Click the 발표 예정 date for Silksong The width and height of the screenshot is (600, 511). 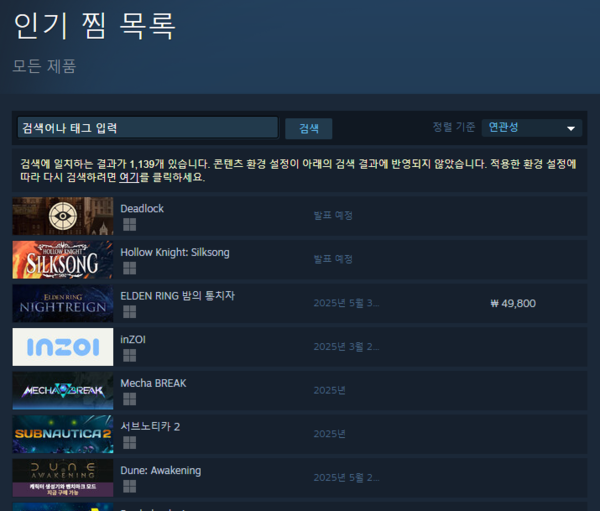pos(333,259)
